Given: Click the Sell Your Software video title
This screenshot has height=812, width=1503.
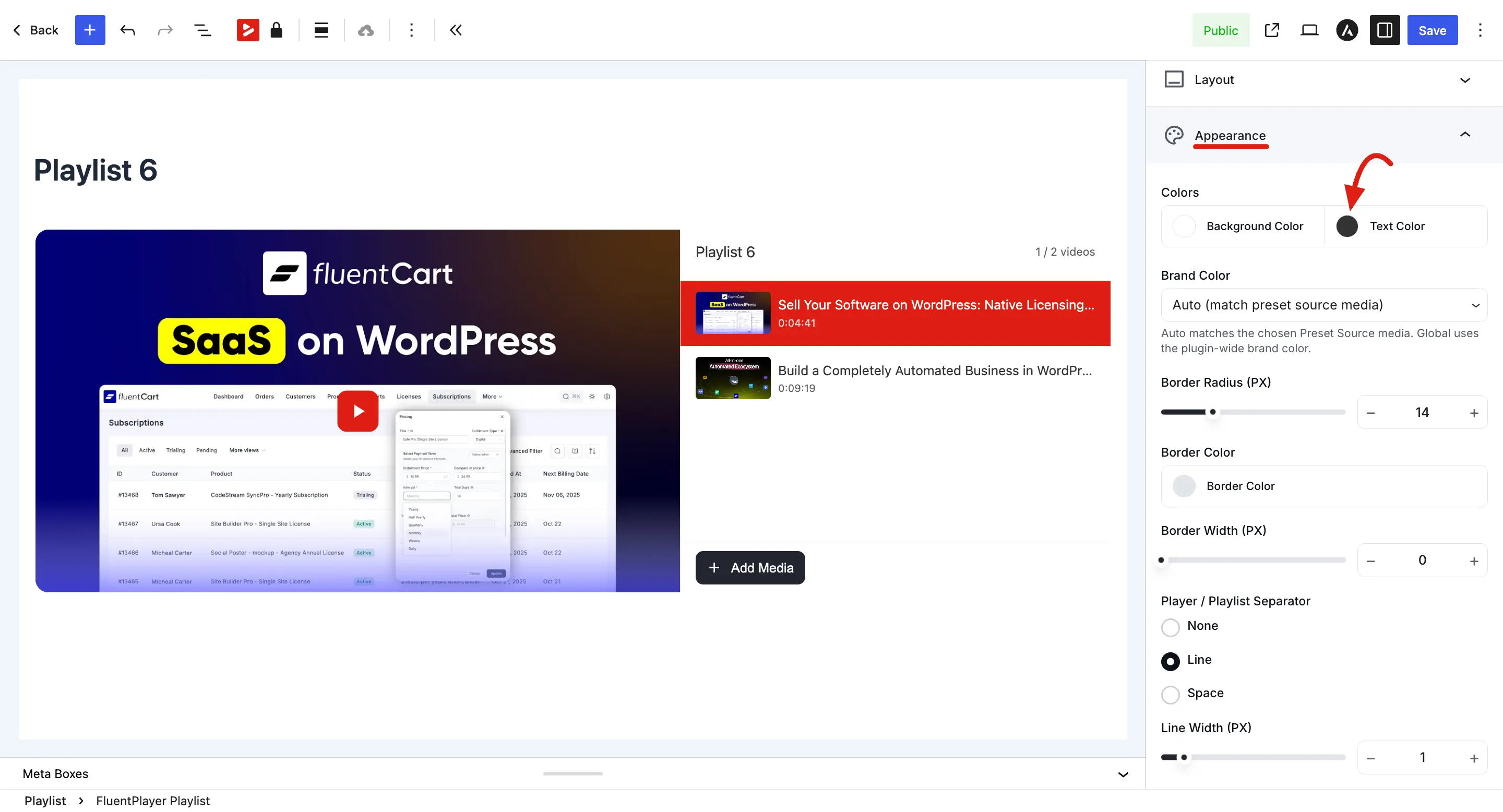Looking at the screenshot, I should (x=936, y=305).
